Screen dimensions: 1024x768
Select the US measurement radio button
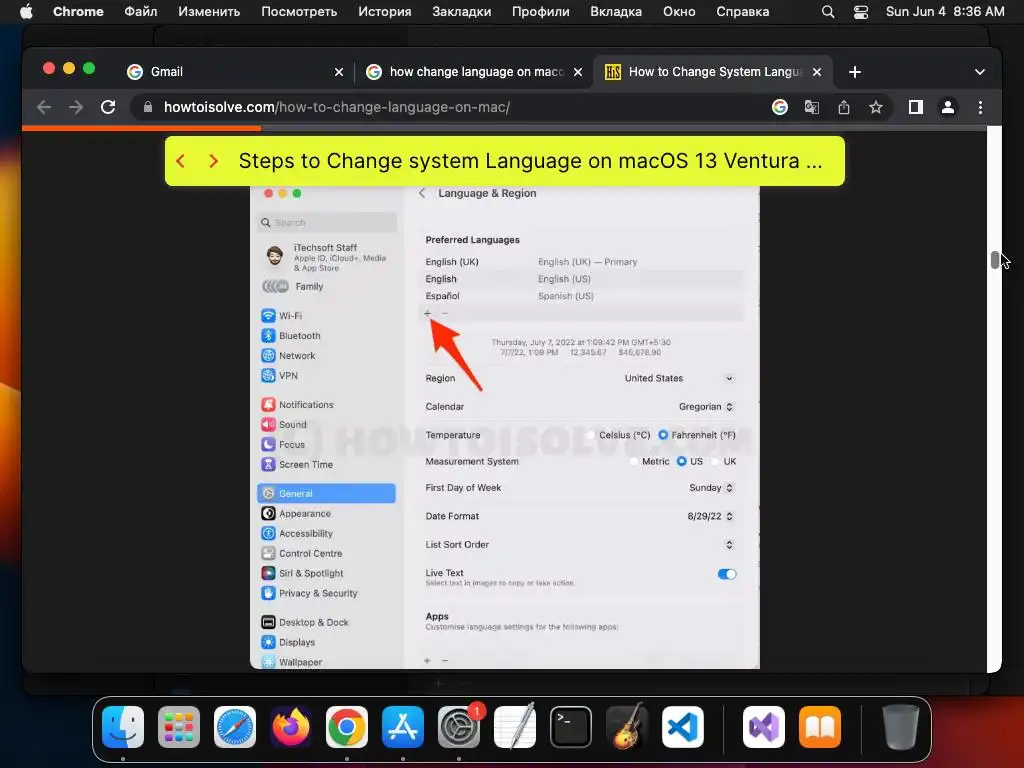pos(681,461)
